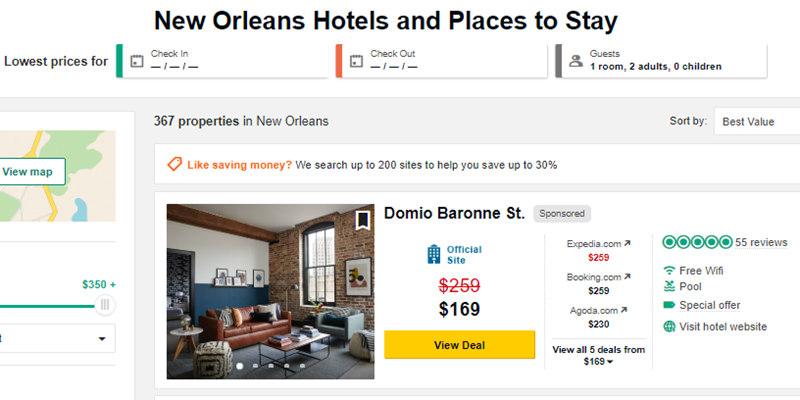Expand View all 5 deals from $169

coord(599,355)
